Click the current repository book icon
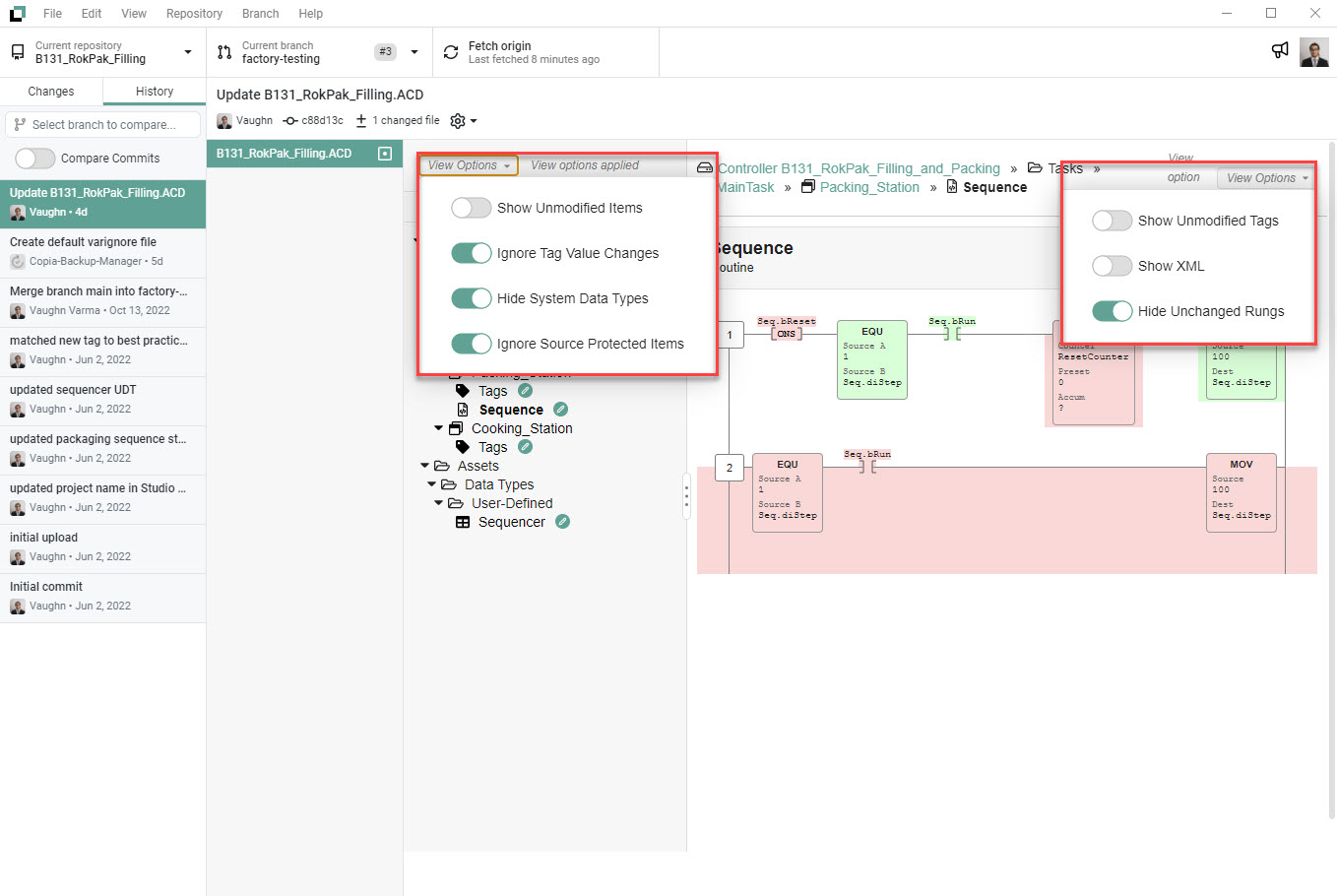 [x=15, y=50]
